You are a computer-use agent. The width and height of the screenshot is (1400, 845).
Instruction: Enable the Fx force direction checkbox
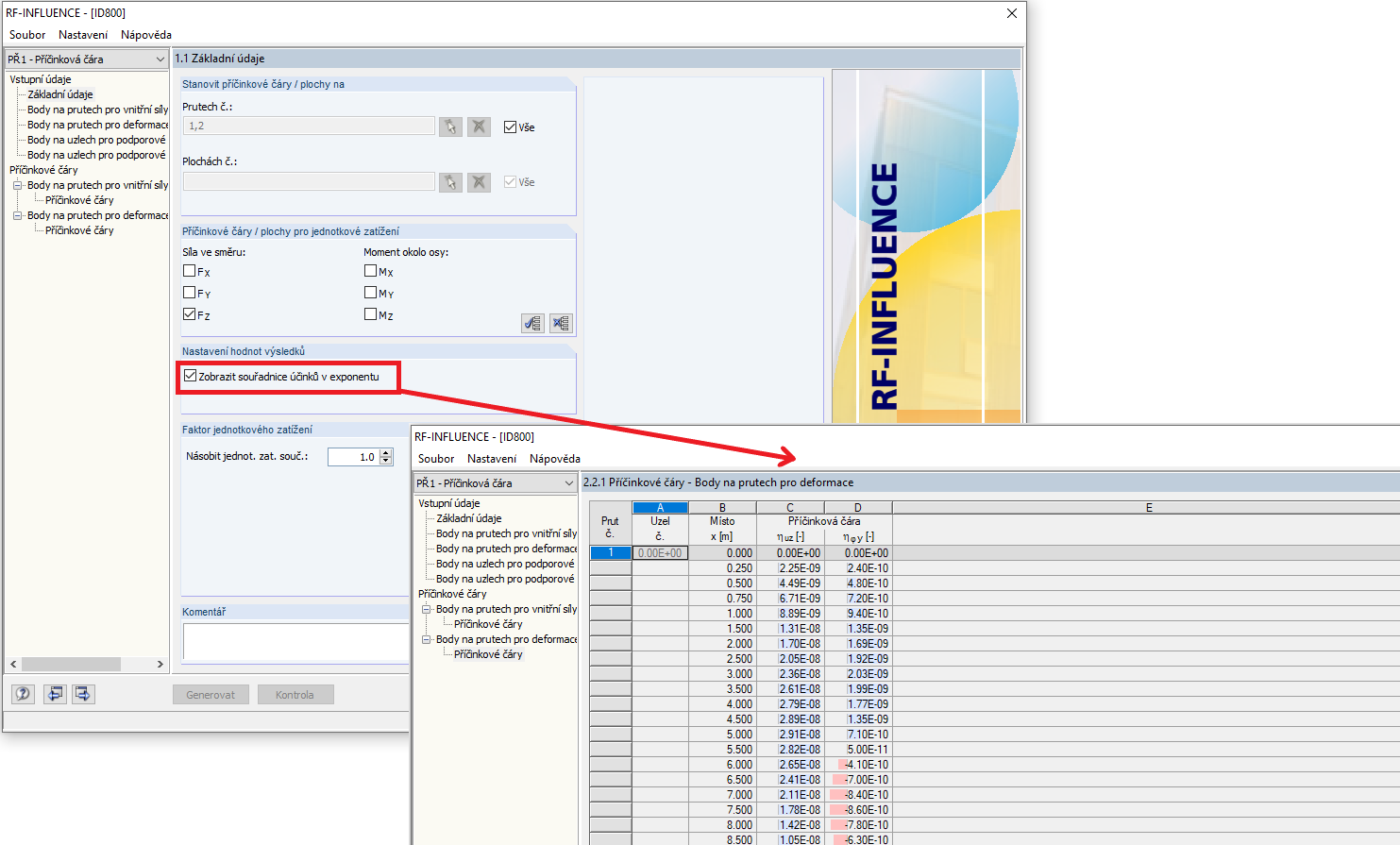[190, 271]
